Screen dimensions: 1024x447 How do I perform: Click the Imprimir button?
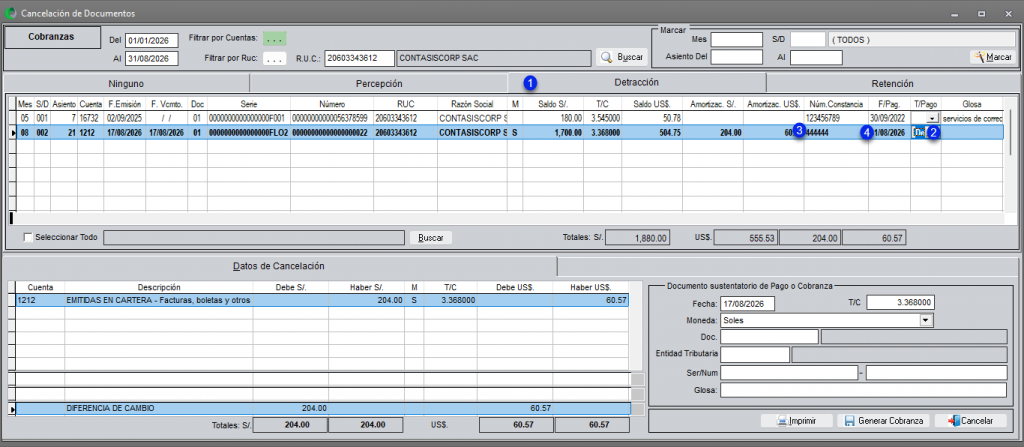[797, 421]
